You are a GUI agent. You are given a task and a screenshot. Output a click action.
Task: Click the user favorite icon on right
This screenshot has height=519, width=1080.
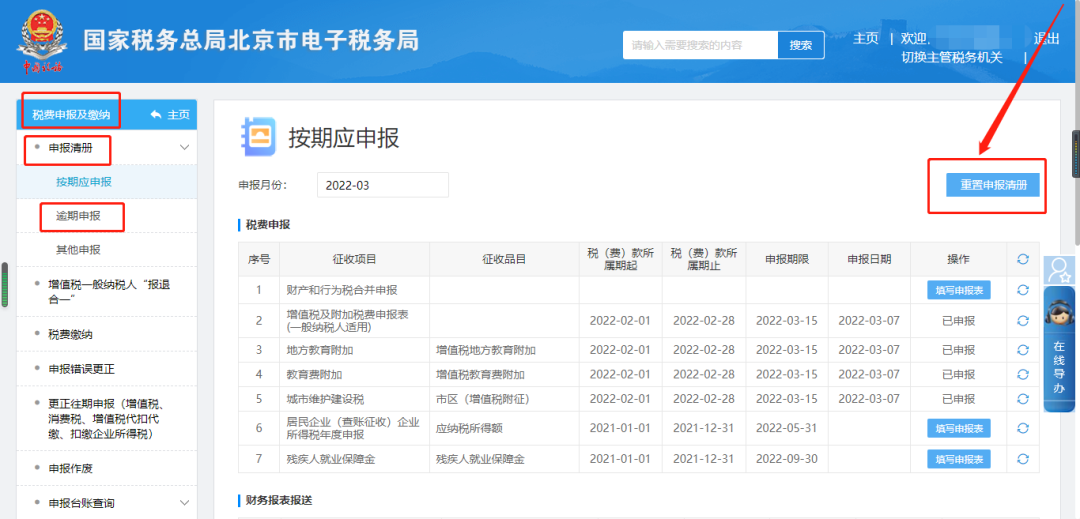click(x=1059, y=269)
